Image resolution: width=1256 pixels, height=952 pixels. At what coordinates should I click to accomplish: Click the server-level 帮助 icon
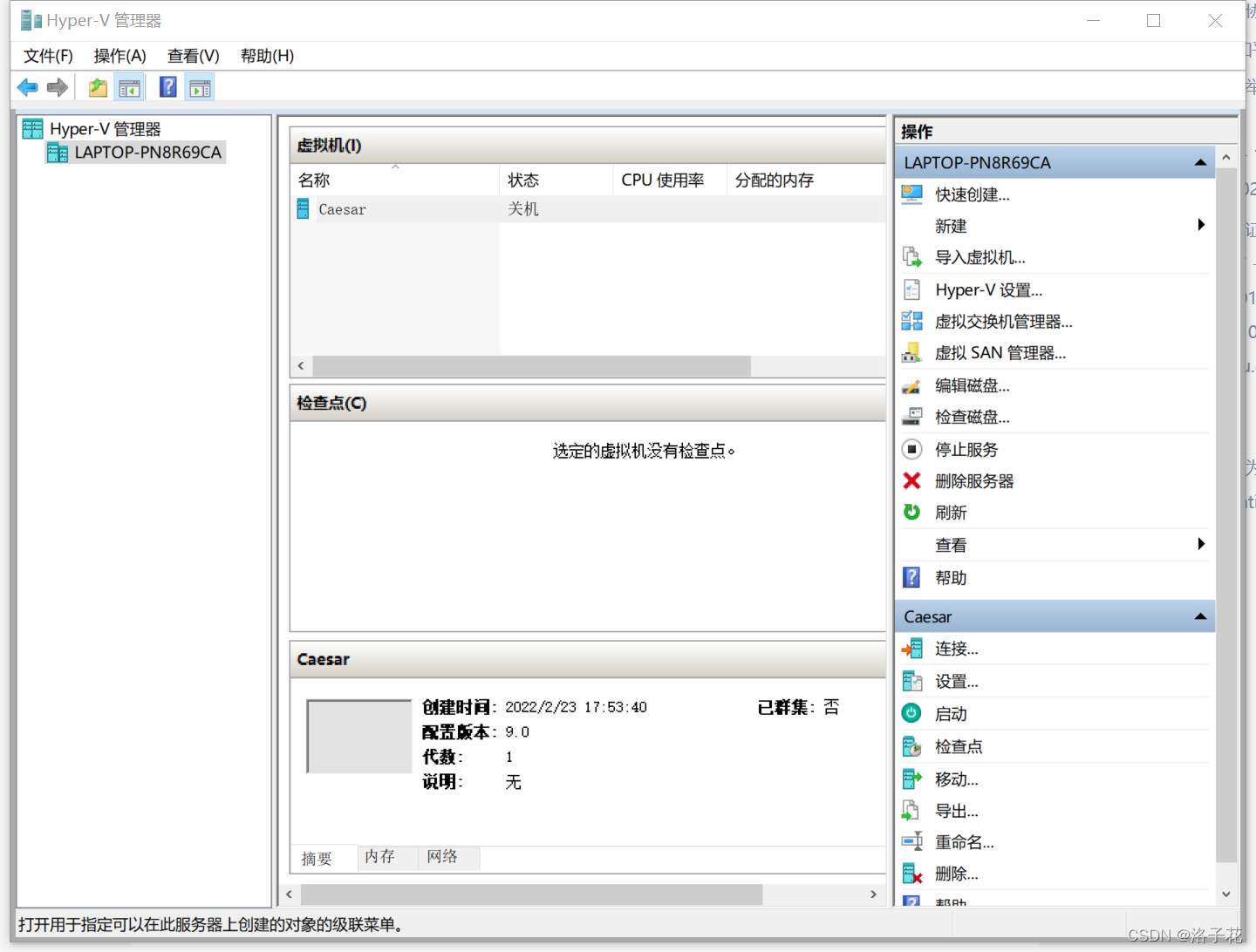point(911,577)
